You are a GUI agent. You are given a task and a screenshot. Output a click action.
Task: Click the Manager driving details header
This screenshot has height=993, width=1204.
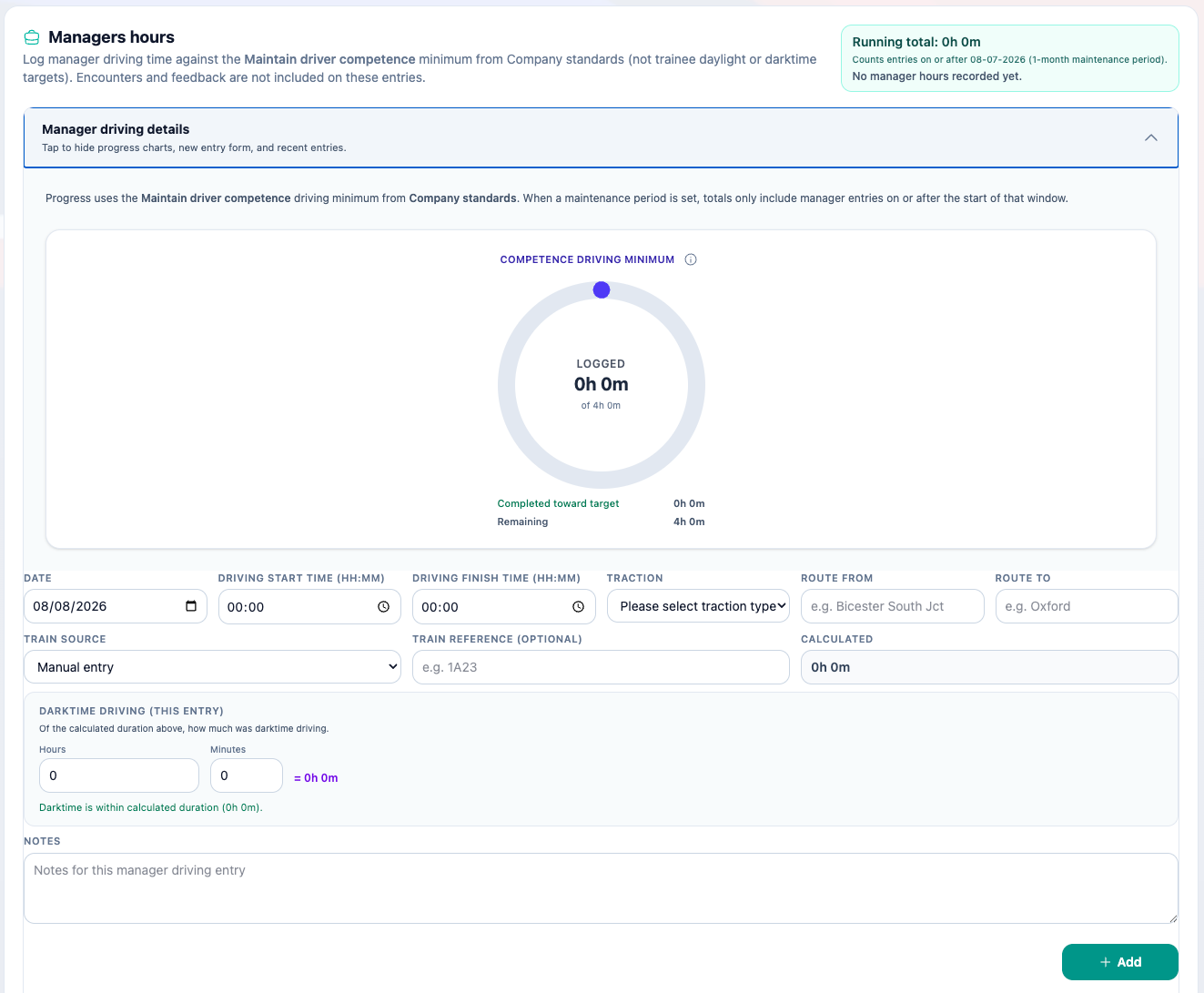point(601,137)
